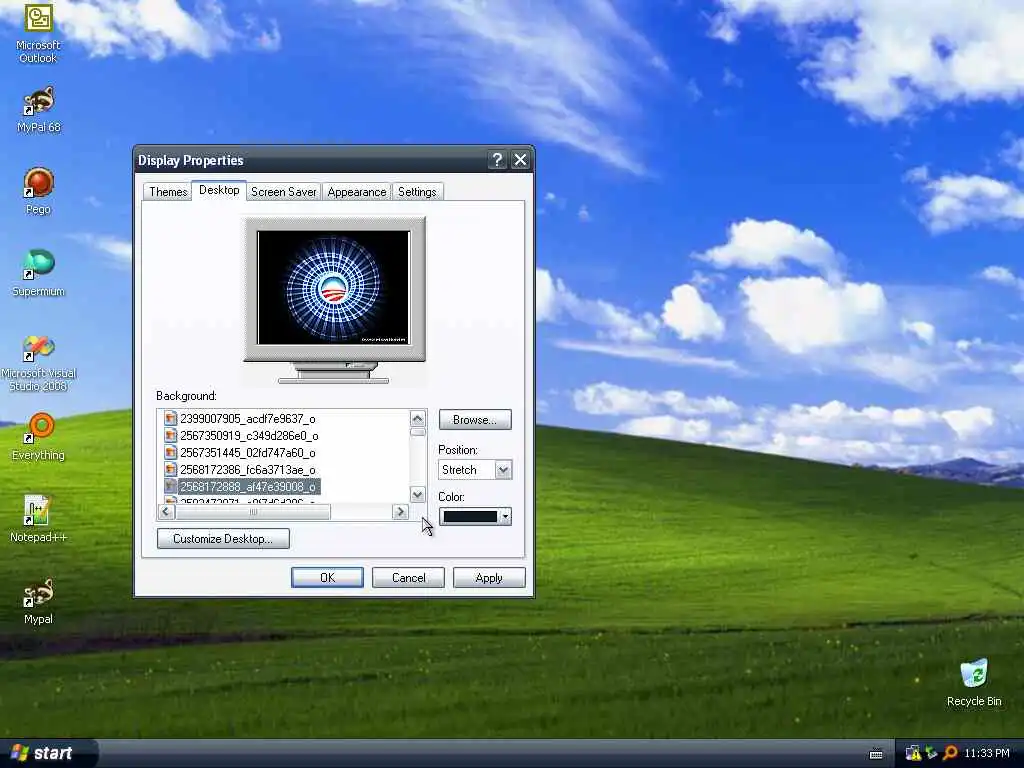This screenshot has width=1024, height=768.
Task: Select background 2567350919_c349d286e0_o
Action: click(x=249, y=436)
